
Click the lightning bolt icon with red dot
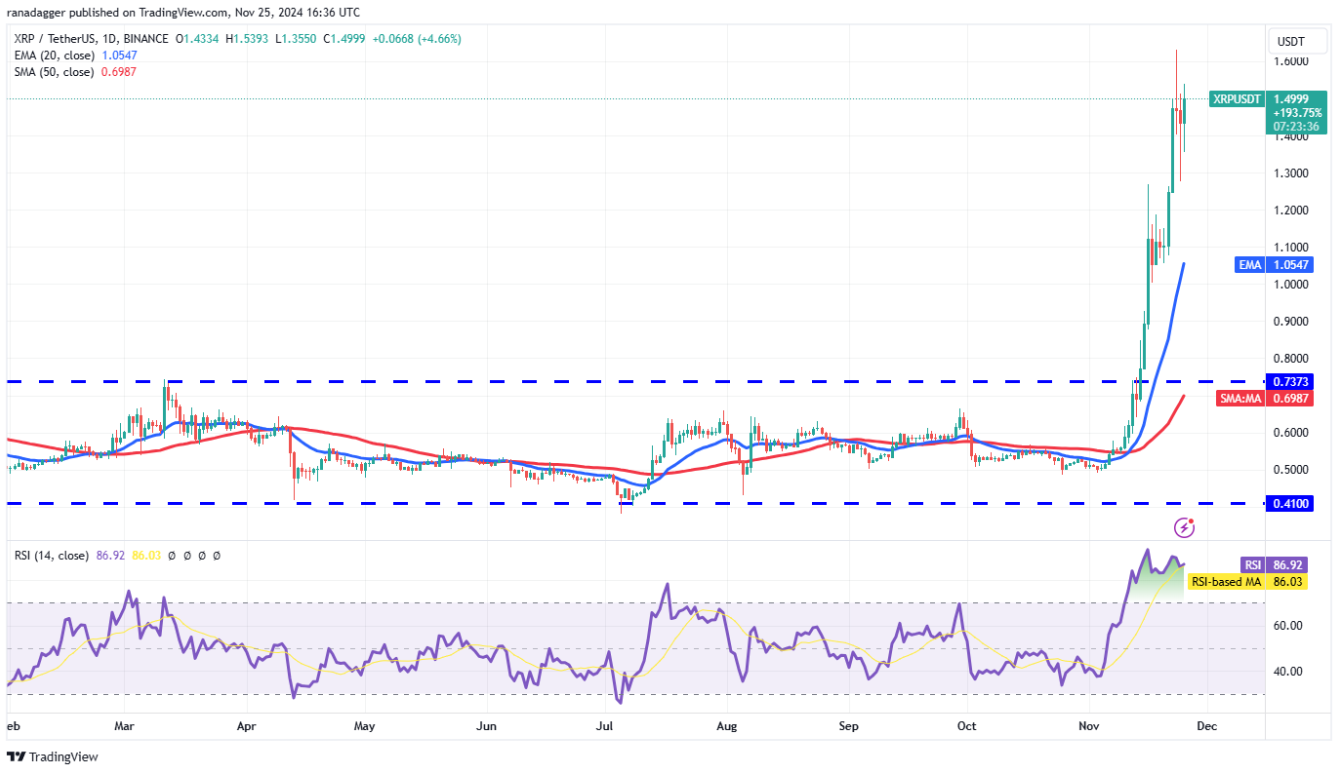point(1184,527)
